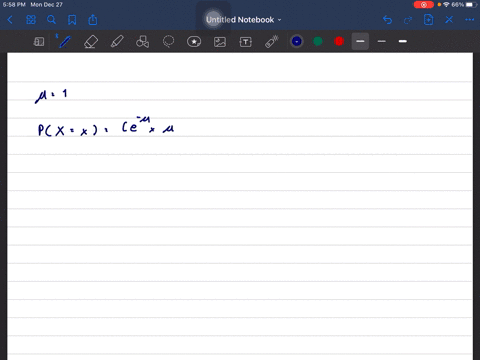Choose the green pen color
Image resolution: width=480 pixels, height=360 pixels.
(x=318, y=41)
